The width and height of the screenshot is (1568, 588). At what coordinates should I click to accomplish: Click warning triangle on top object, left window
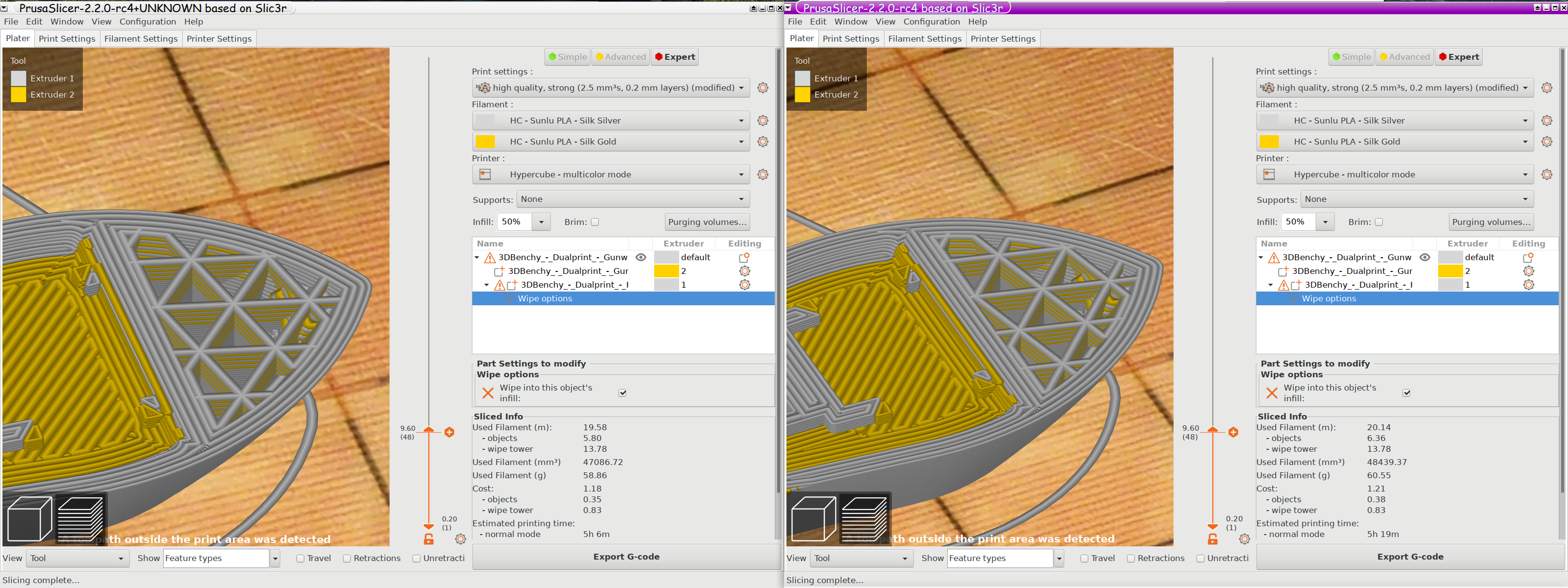tap(490, 257)
